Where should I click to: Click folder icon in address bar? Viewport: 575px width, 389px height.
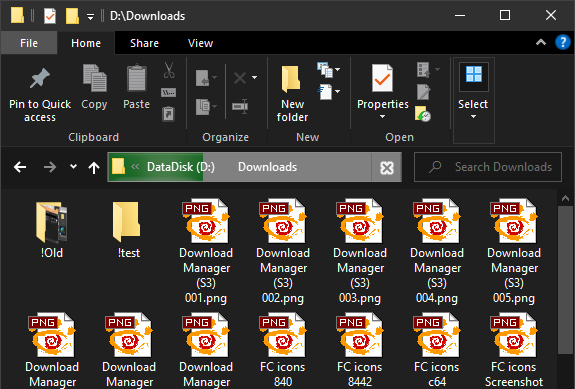click(x=118, y=167)
